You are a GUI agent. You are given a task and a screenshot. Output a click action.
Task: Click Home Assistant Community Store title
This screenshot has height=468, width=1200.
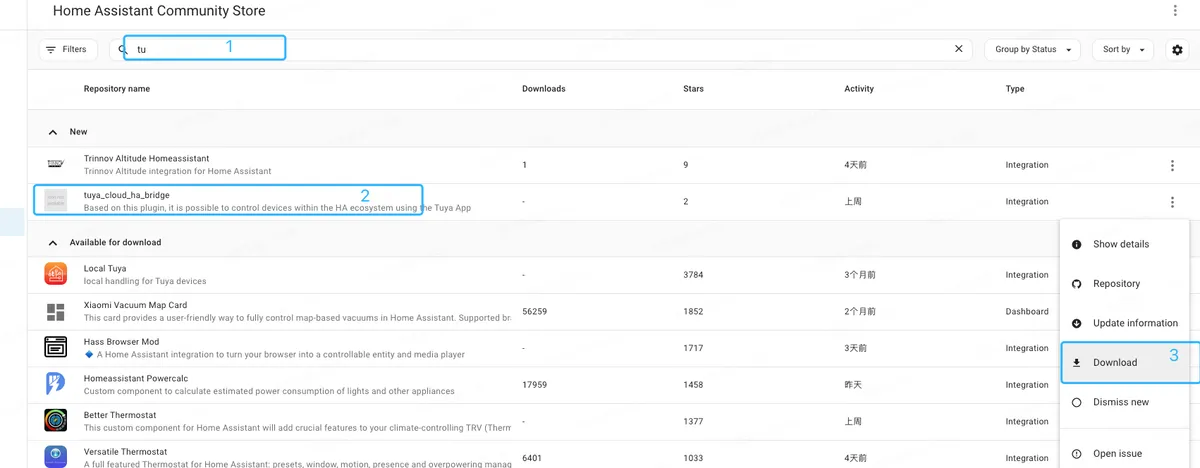click(159, 11)
